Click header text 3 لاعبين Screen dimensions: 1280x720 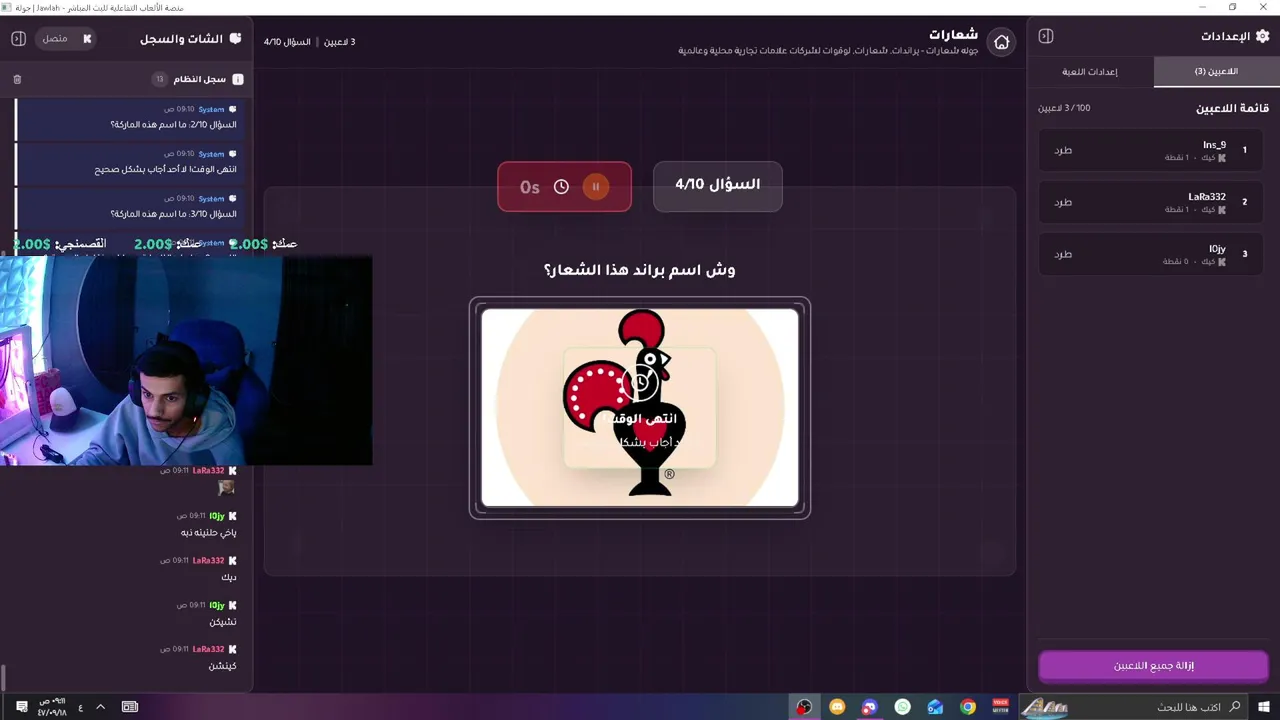[x=340, y=42]
